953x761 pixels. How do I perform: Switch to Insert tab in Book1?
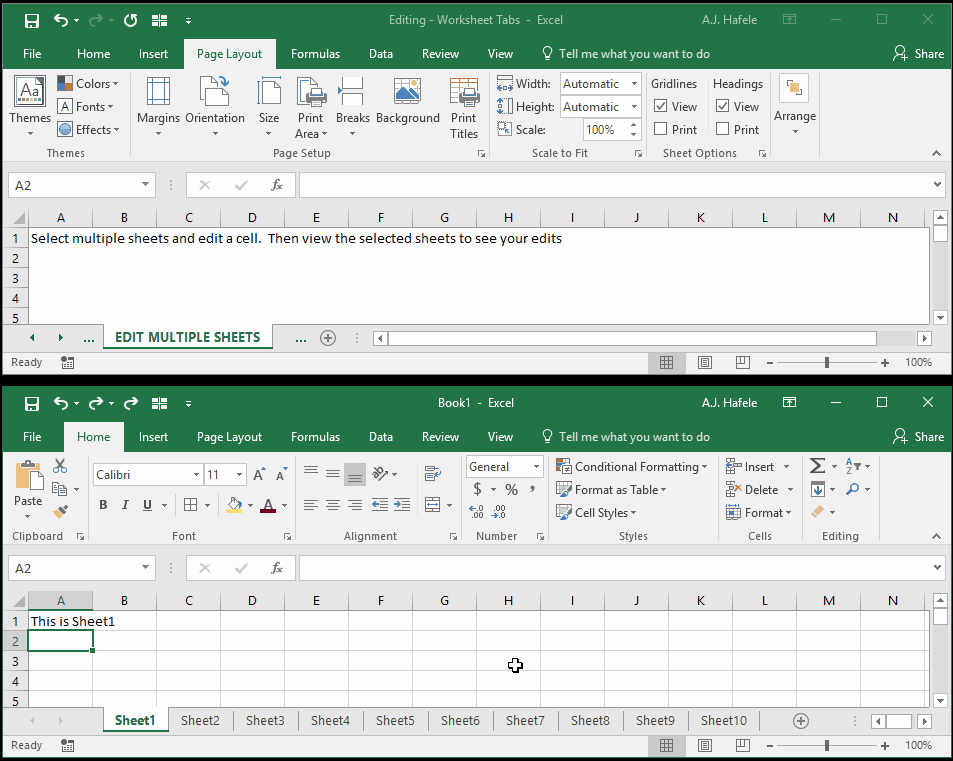click(x=153, y=436)
